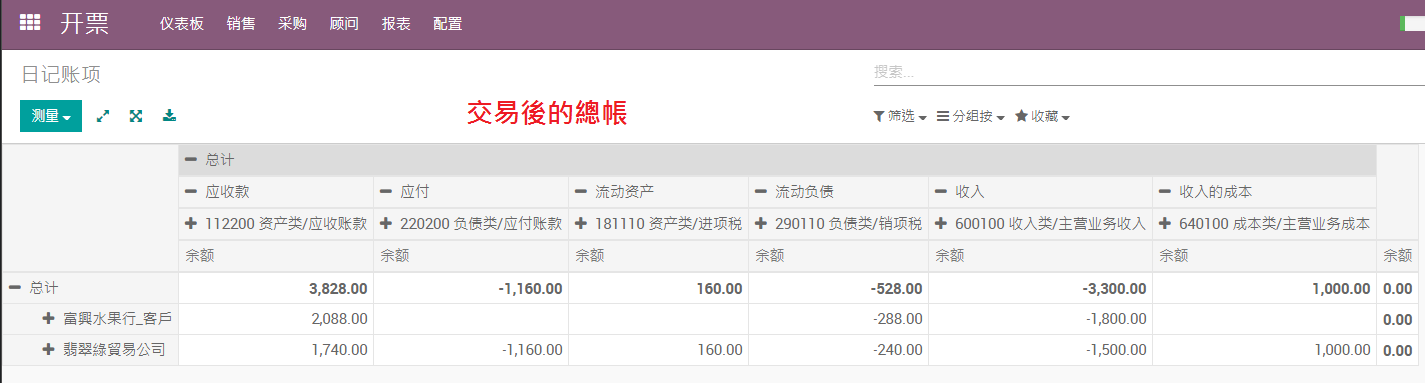Open the 测量 measures dropdown

point(51,116)
